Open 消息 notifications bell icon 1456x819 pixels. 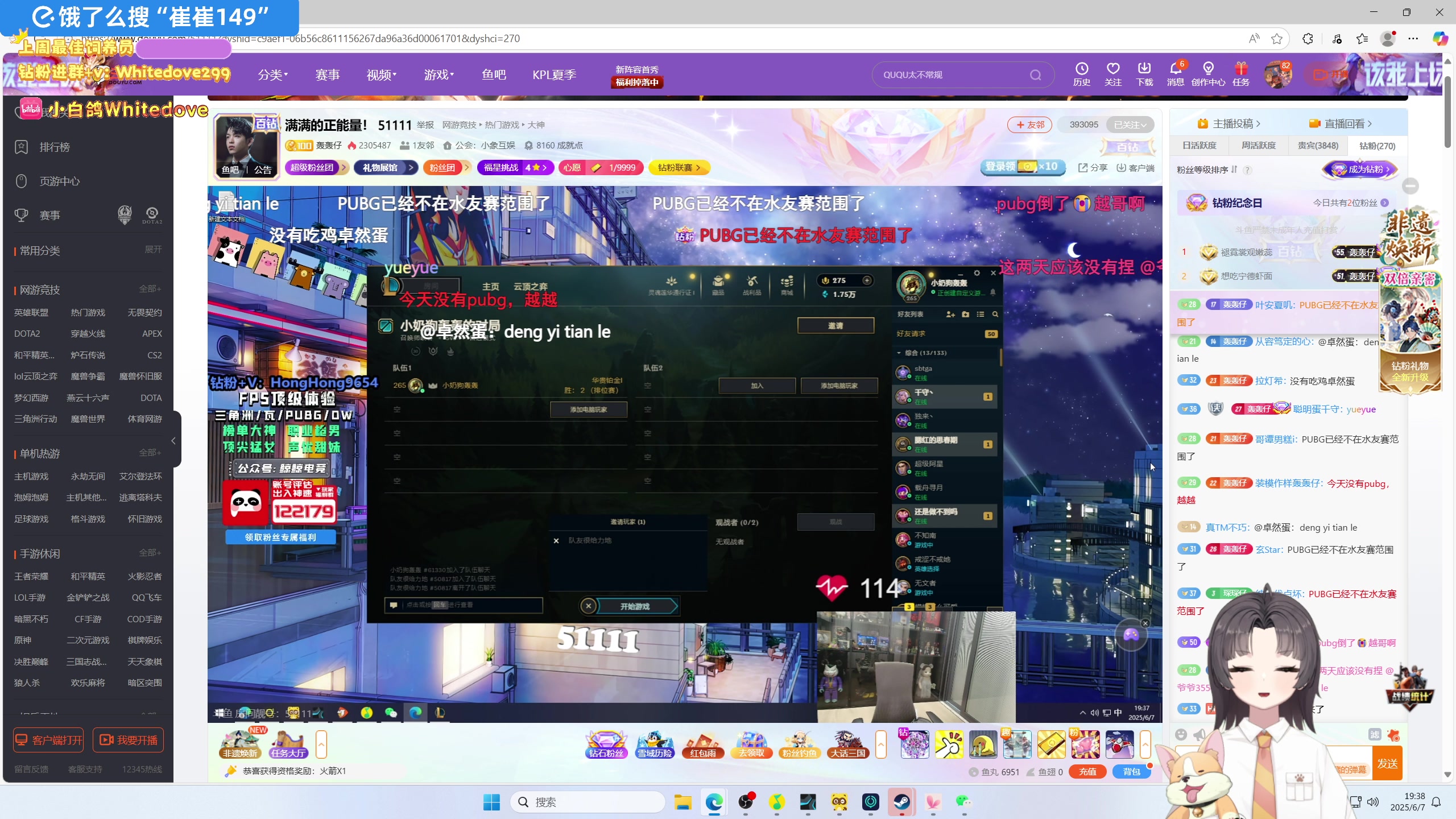(1176, 75)
